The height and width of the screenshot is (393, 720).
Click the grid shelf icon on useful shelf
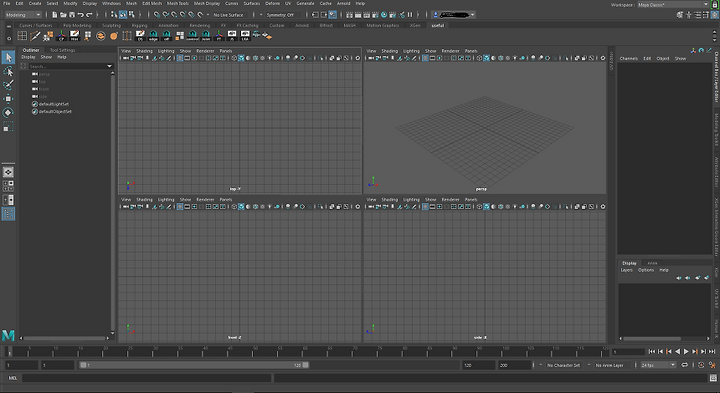tap(22, 36)
